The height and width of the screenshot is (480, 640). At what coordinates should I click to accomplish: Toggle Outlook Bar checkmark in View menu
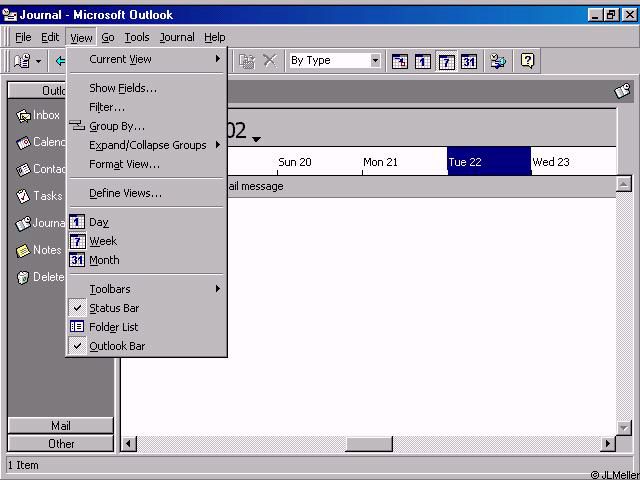(146, 346)
